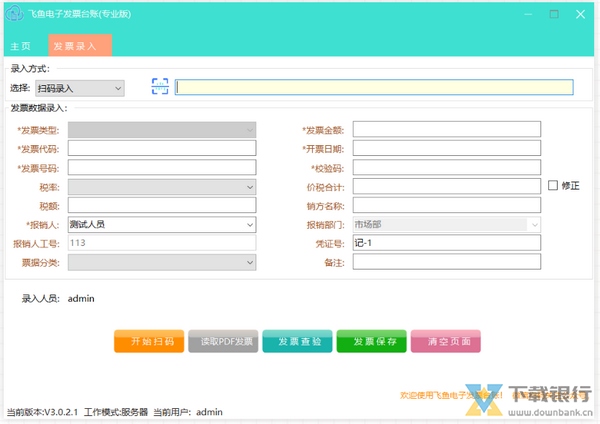Click the 清空页面 button
This screenshot has height=424, width=600.
[446, 341]
